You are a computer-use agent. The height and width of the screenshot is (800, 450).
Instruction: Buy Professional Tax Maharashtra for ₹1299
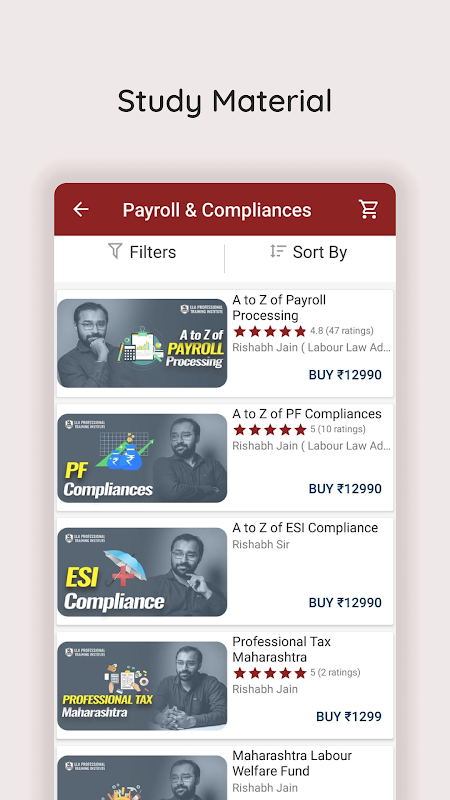click(x=349, y=716)
